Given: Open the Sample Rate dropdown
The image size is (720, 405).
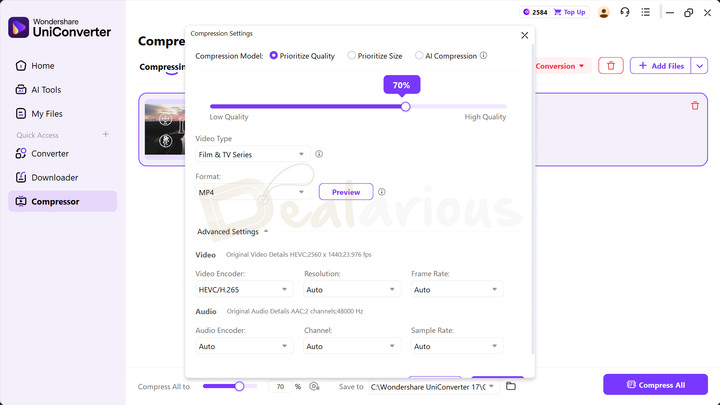Looking at the screenshot, I should click(456, 346).
